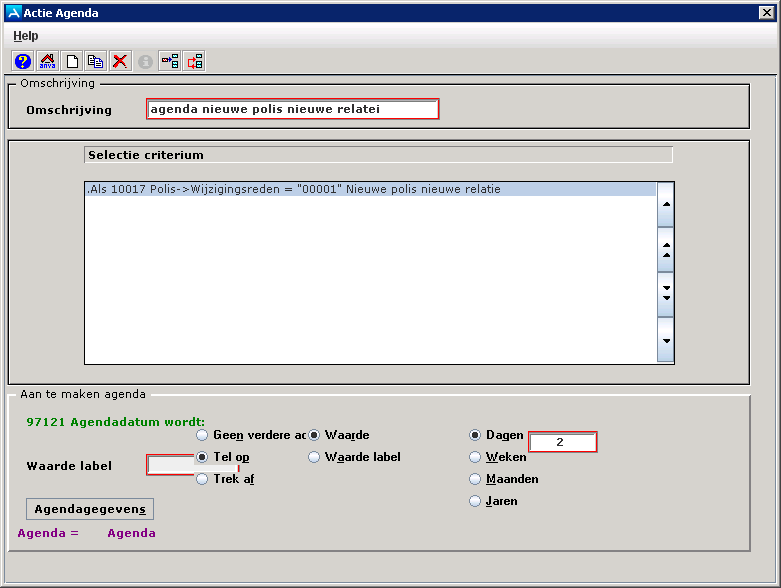Create new record with blank page icon
This screenshot has height=588, width=781.
72,61
